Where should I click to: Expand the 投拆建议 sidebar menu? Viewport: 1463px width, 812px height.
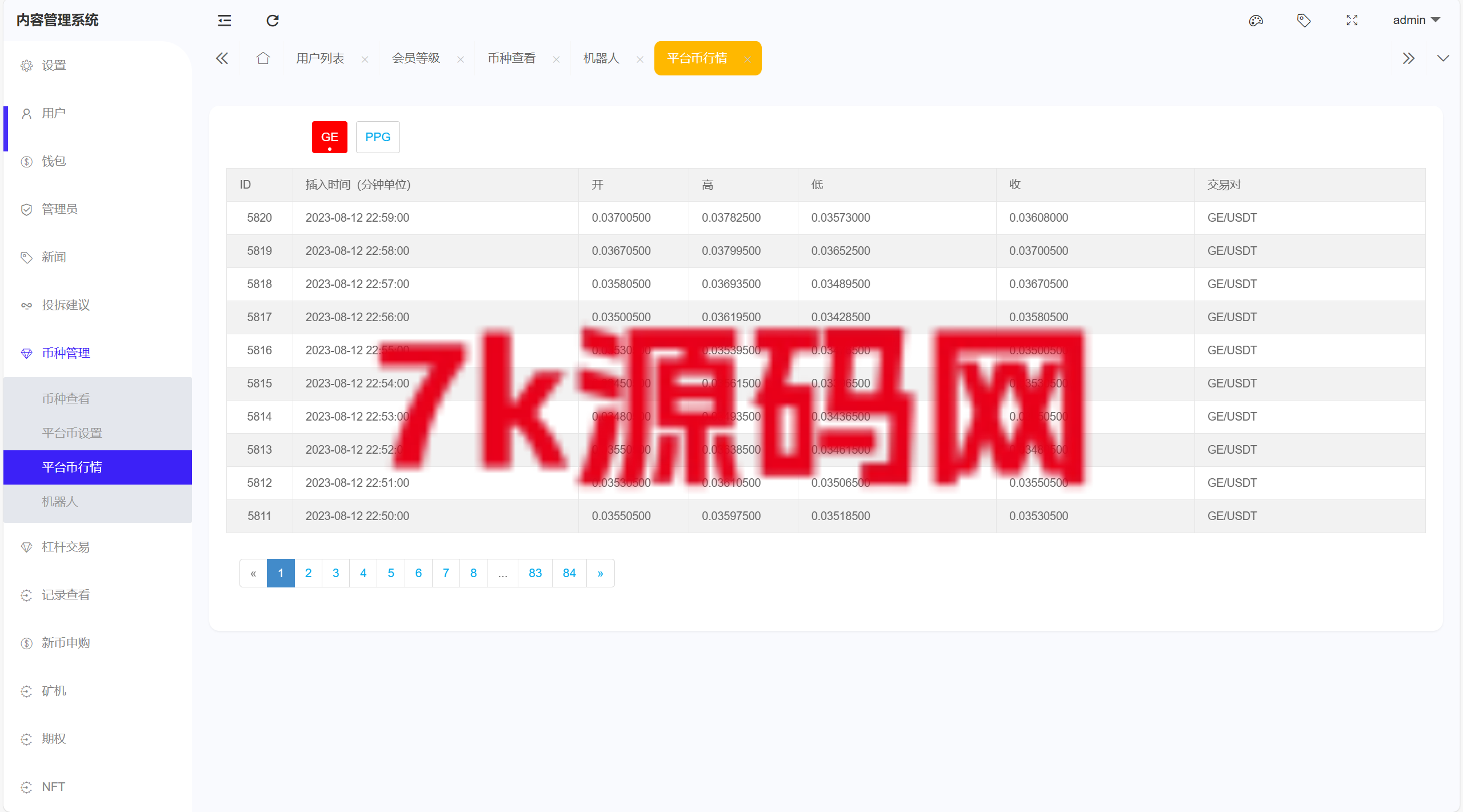[98, 305]
